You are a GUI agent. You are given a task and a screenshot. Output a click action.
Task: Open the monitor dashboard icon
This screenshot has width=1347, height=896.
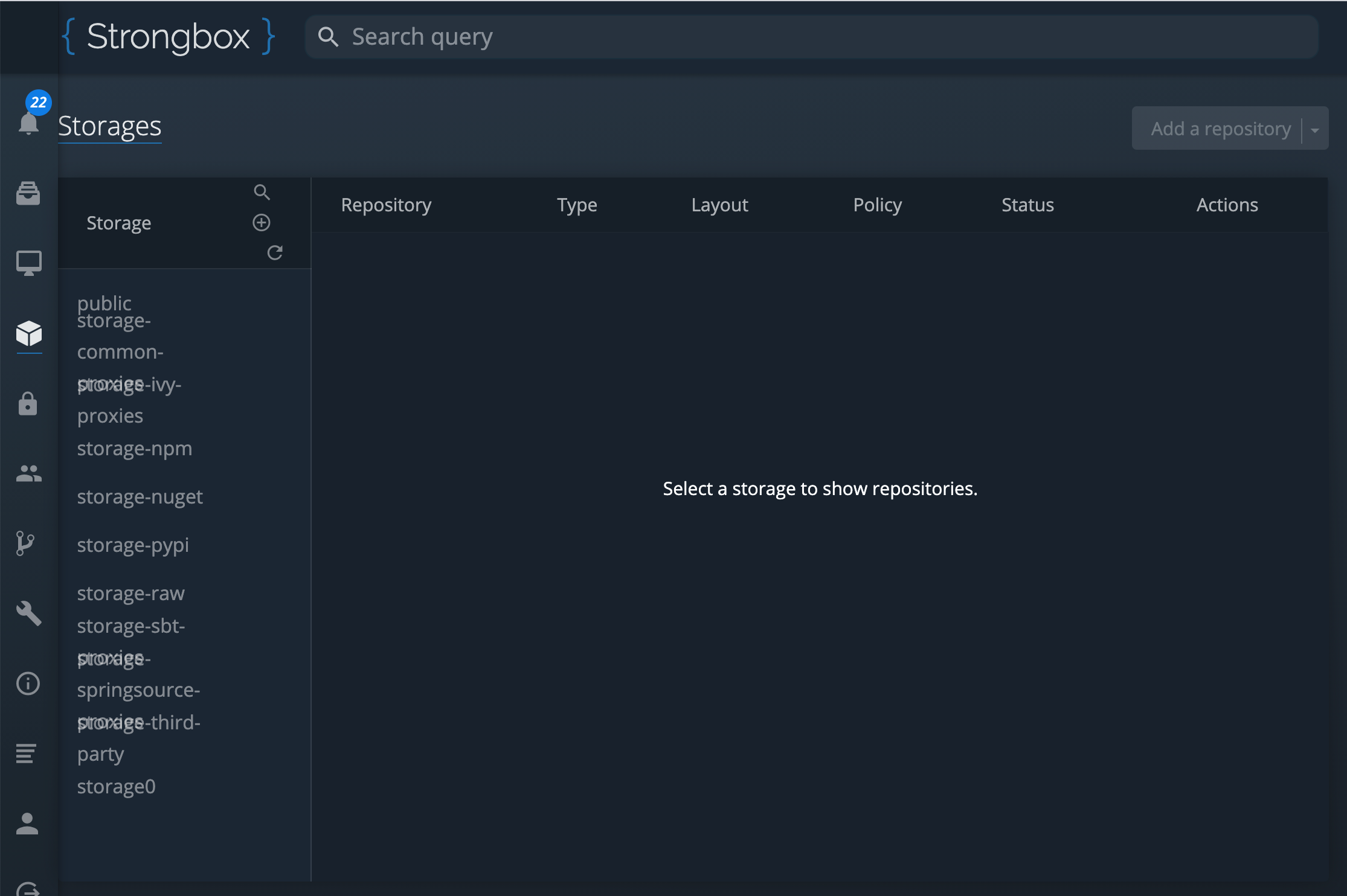pyautogui.click(x=28, y=262)
